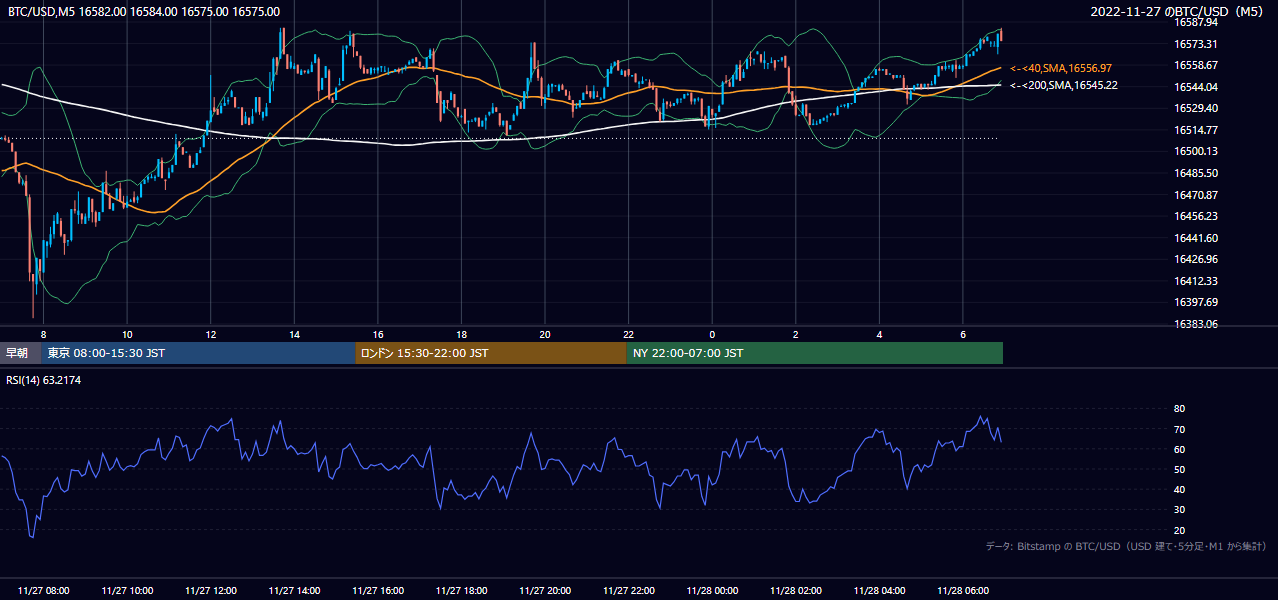The height and width of the screenshot is (600, 1278).
Task: Click price axis label 16558.67
Action: tap(1195, 65)
